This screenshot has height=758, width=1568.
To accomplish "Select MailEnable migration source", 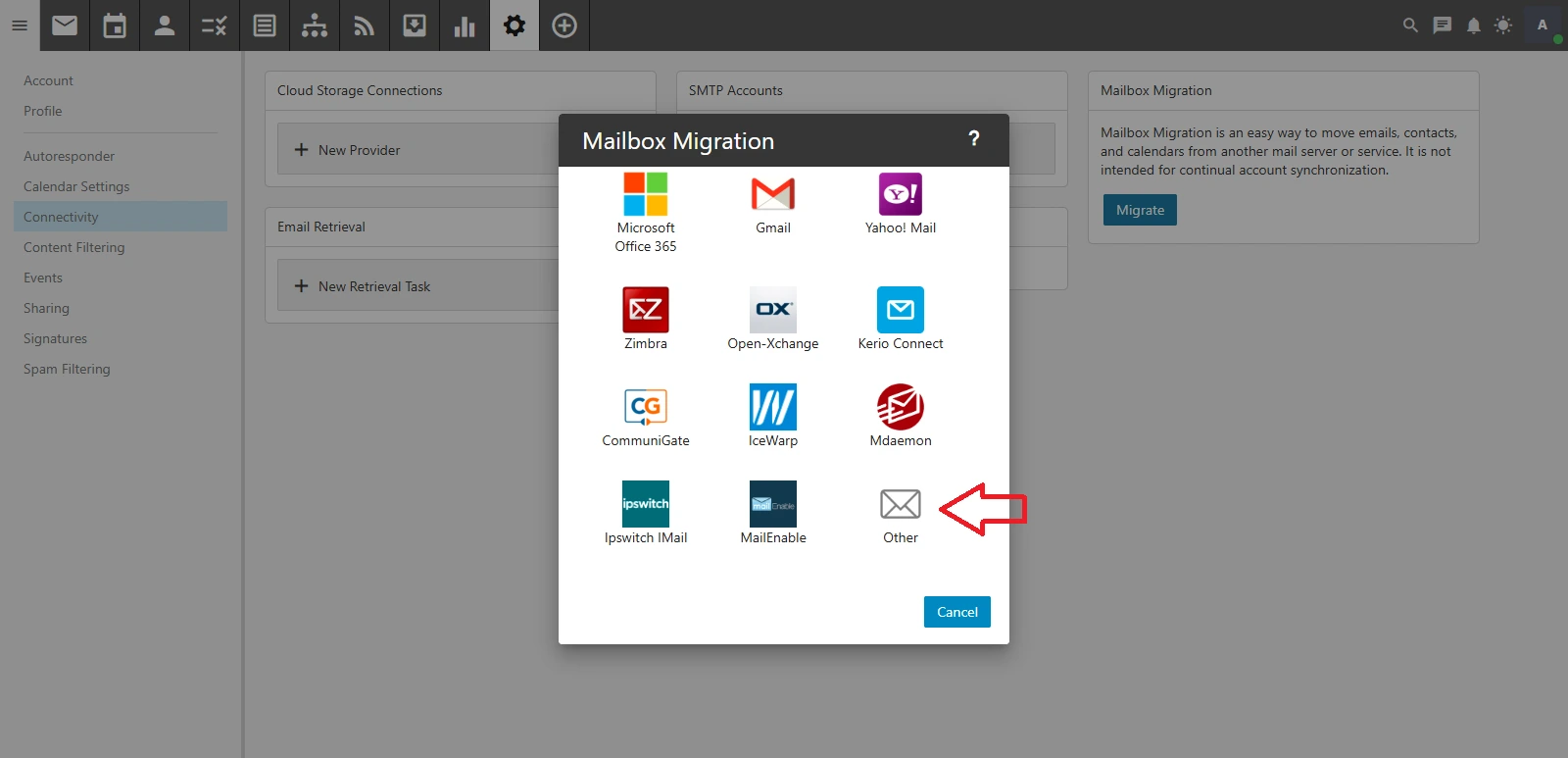I will click(772, 504).
